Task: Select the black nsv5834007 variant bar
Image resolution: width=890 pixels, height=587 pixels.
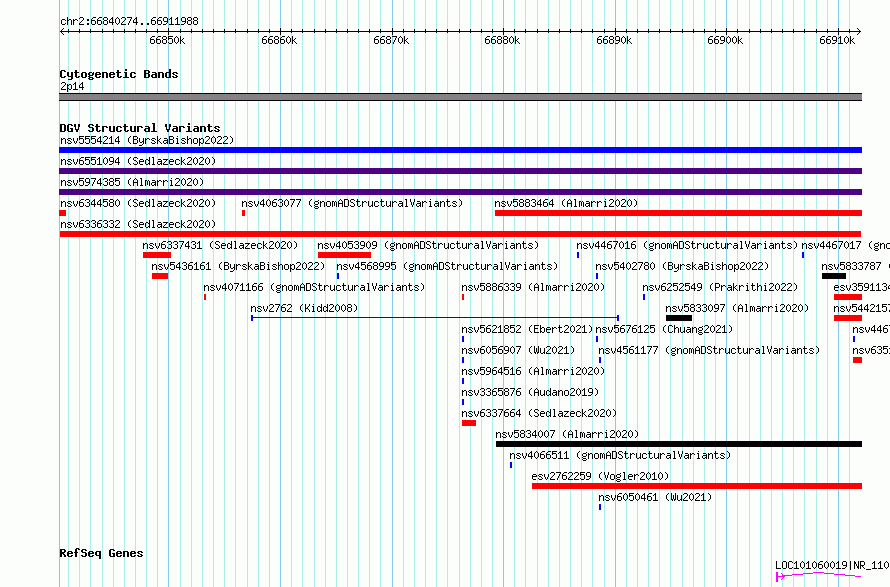Action: 679,444
